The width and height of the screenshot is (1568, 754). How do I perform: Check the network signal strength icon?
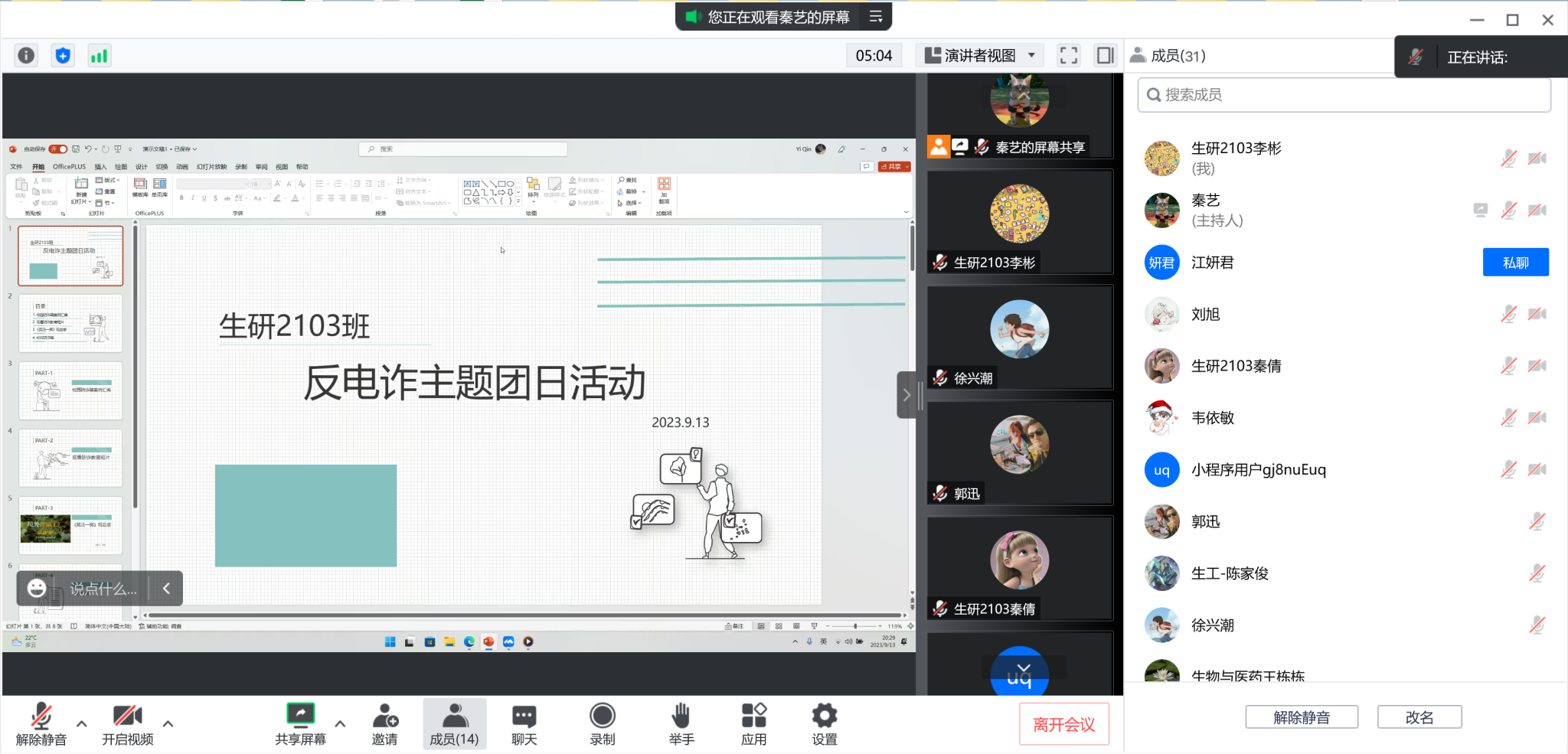coord(100,56)
